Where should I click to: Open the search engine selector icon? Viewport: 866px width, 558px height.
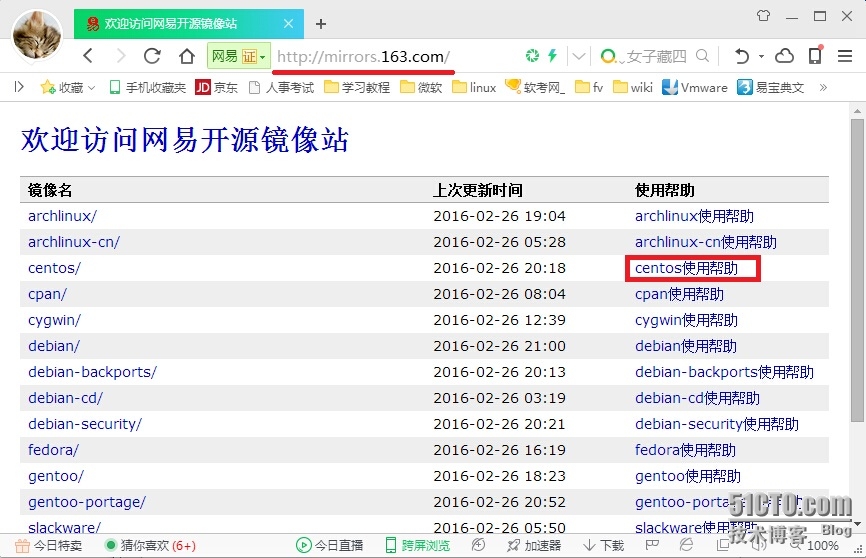coord(609,56)
